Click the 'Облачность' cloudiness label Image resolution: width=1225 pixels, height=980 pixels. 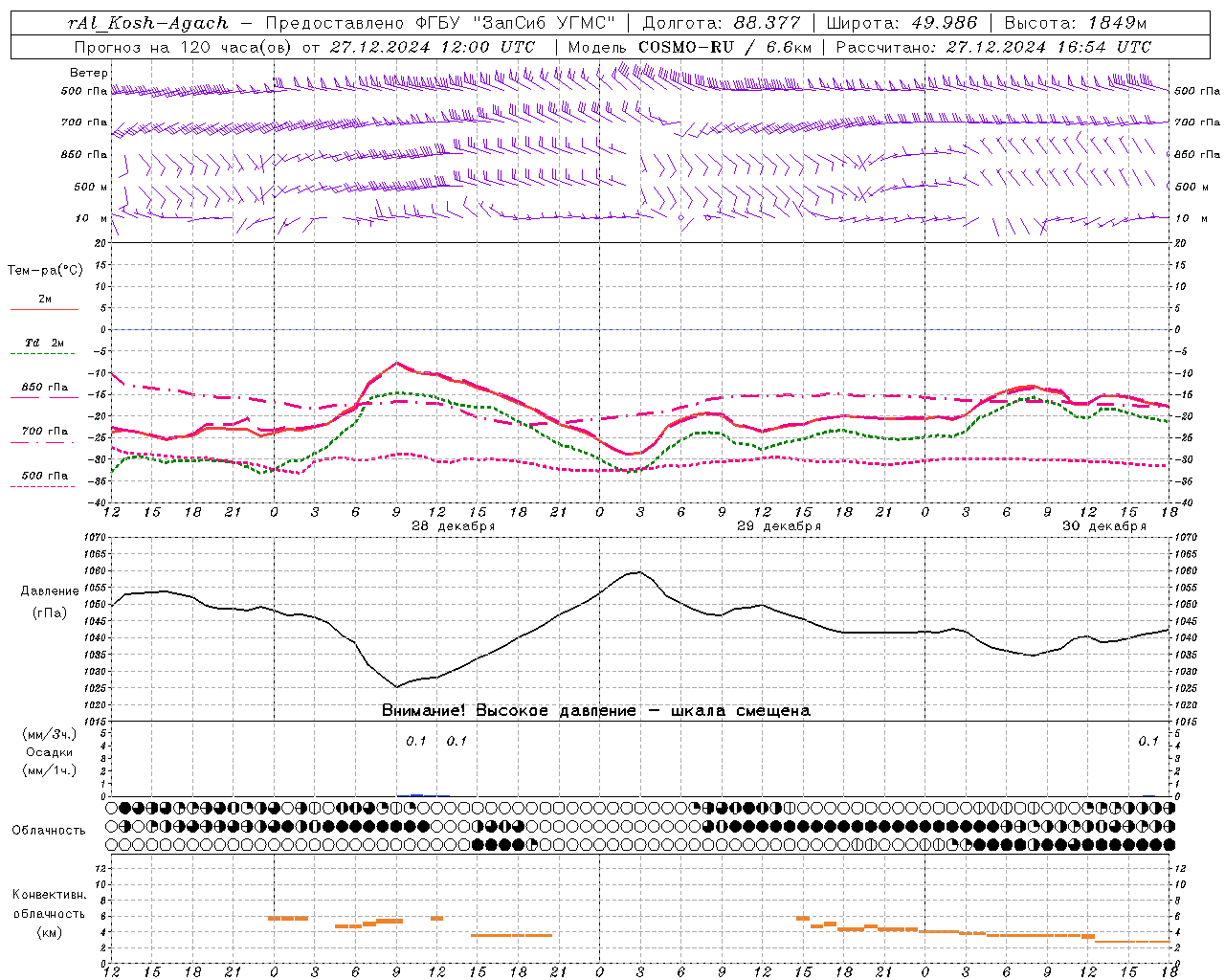(49, 830)
